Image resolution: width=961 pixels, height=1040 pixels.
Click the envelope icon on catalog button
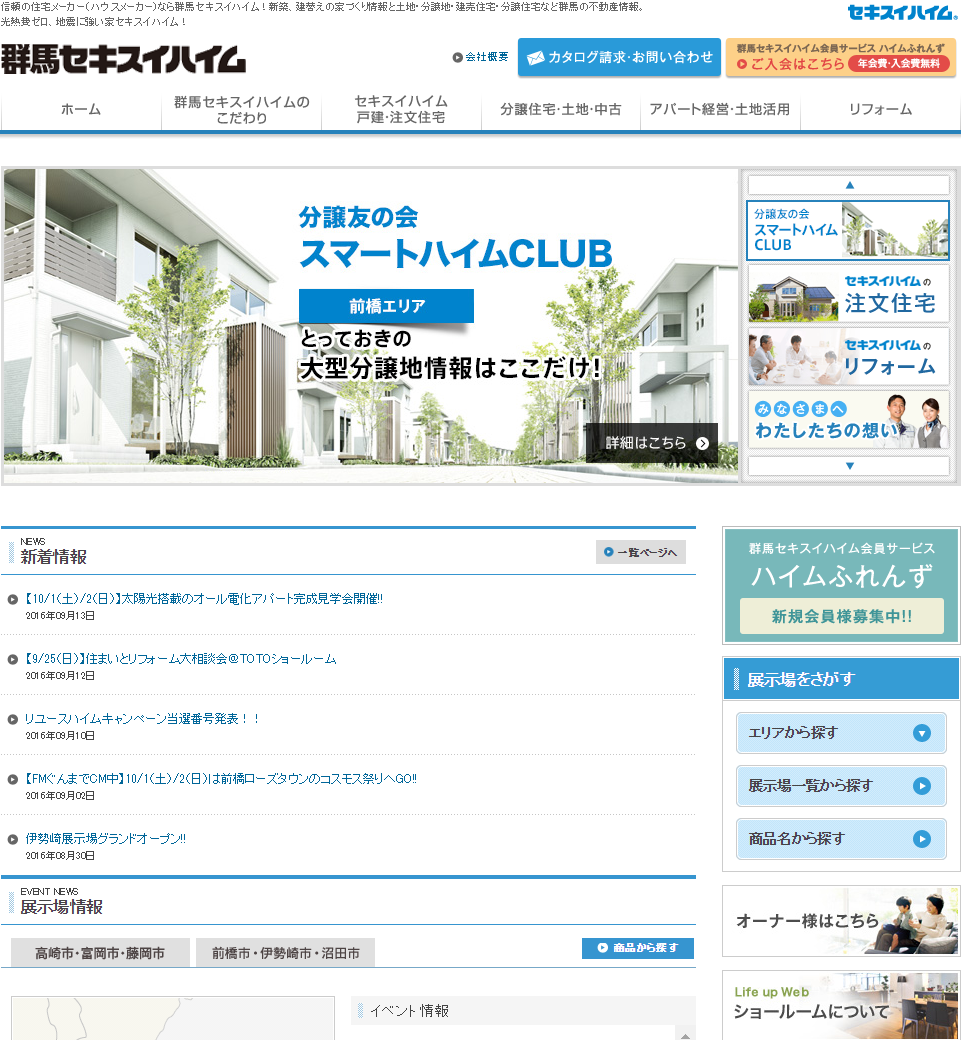pos(535,58)
